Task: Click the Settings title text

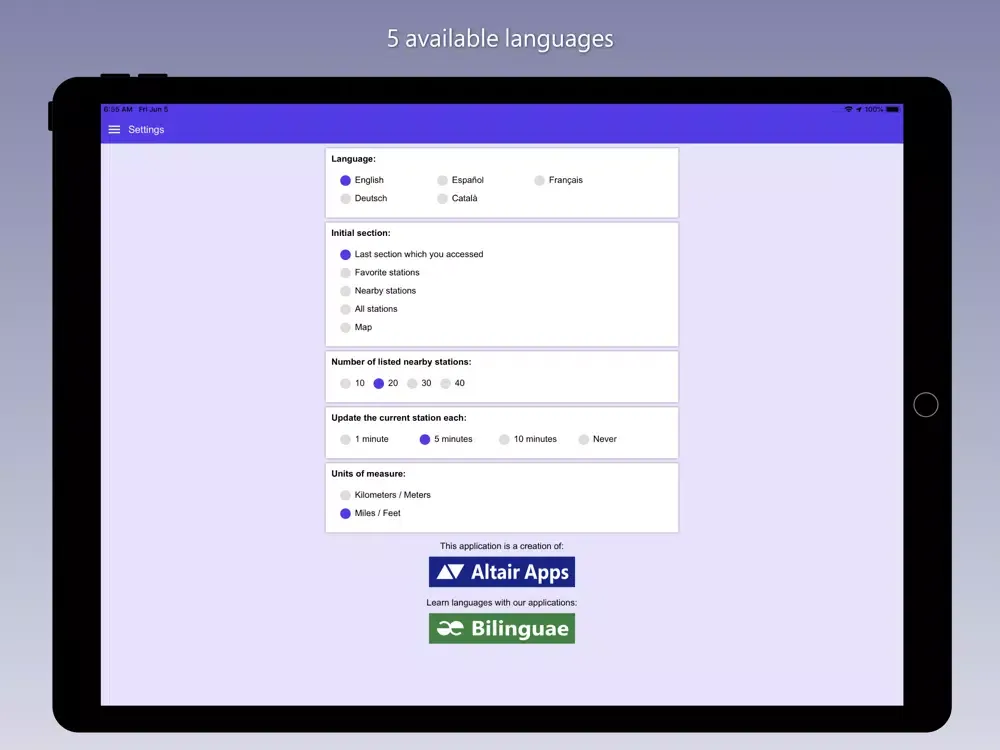Action: 146,129
